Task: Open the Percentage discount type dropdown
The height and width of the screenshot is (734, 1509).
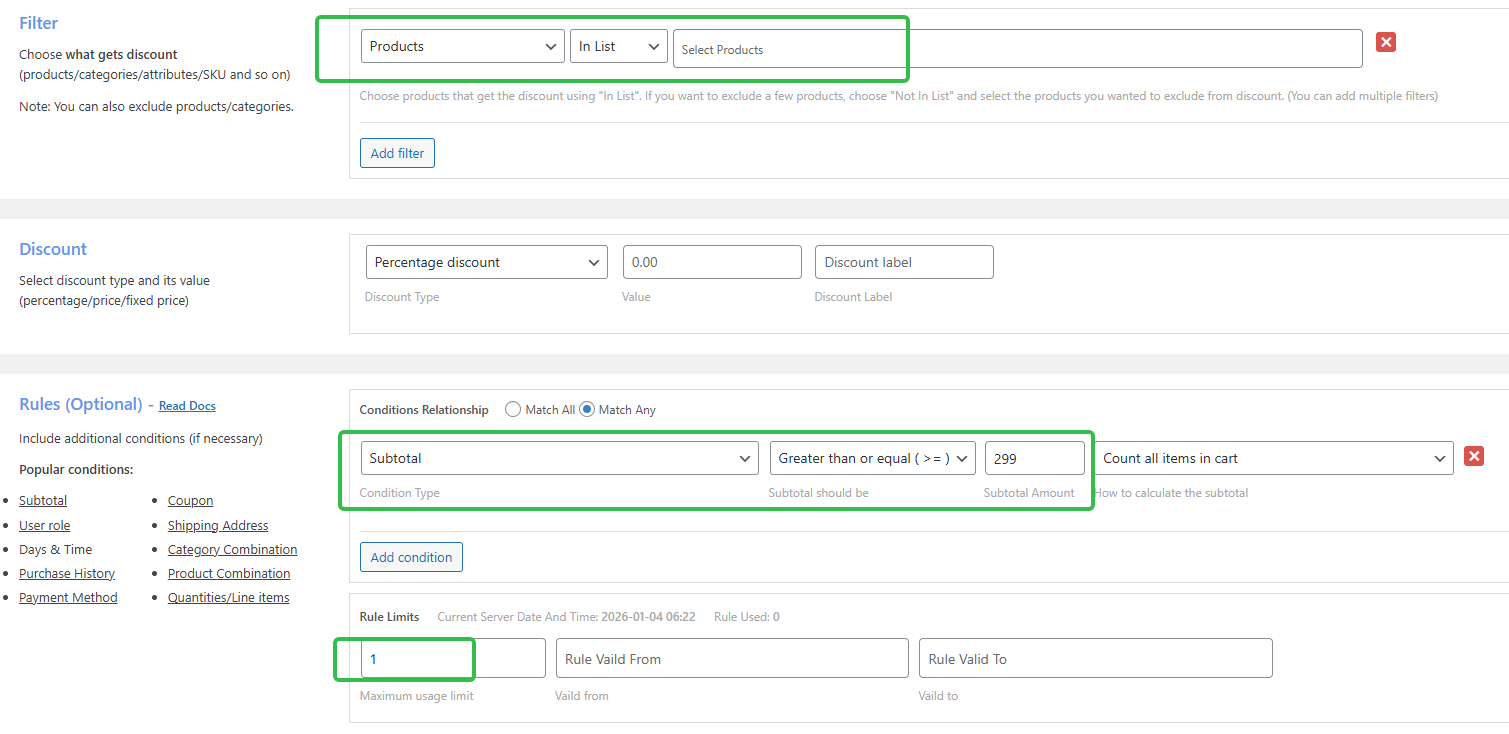Action: pyautogui.click(x=486, y=261)
